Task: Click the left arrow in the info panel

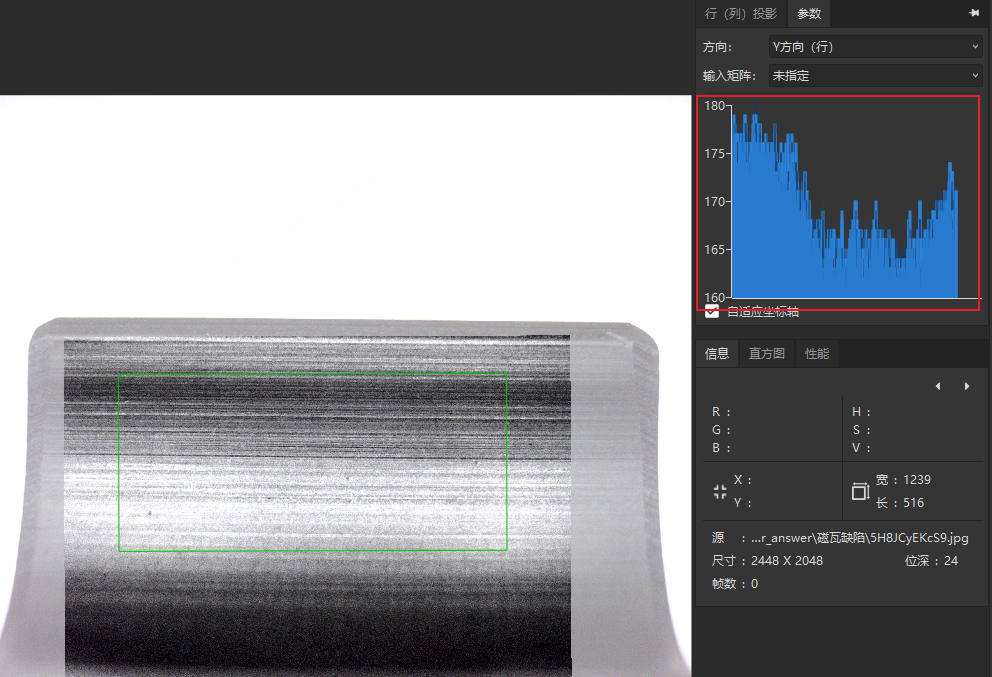Action: 937,386
